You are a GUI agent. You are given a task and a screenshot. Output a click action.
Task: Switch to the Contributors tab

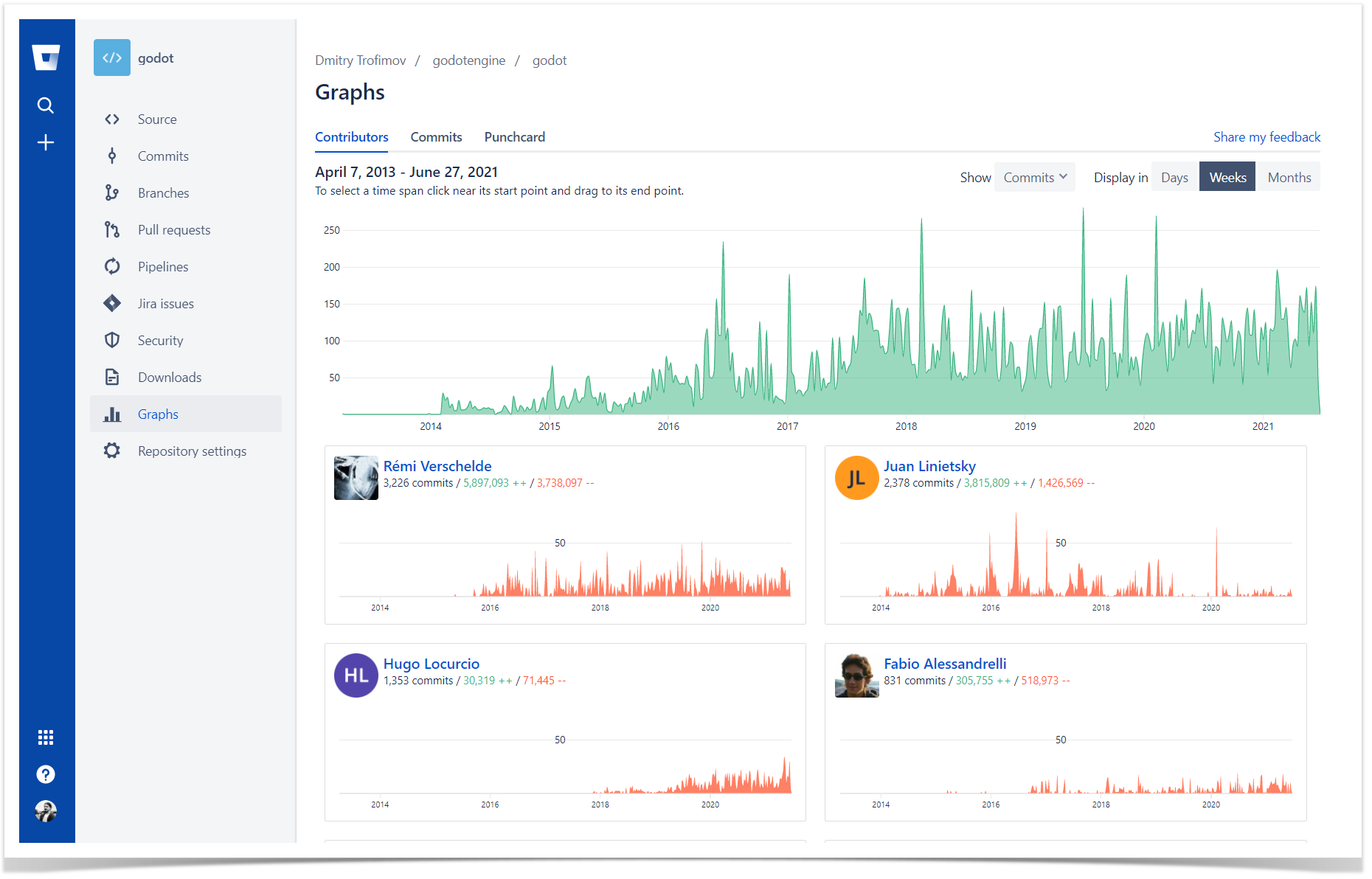point(351,137)
